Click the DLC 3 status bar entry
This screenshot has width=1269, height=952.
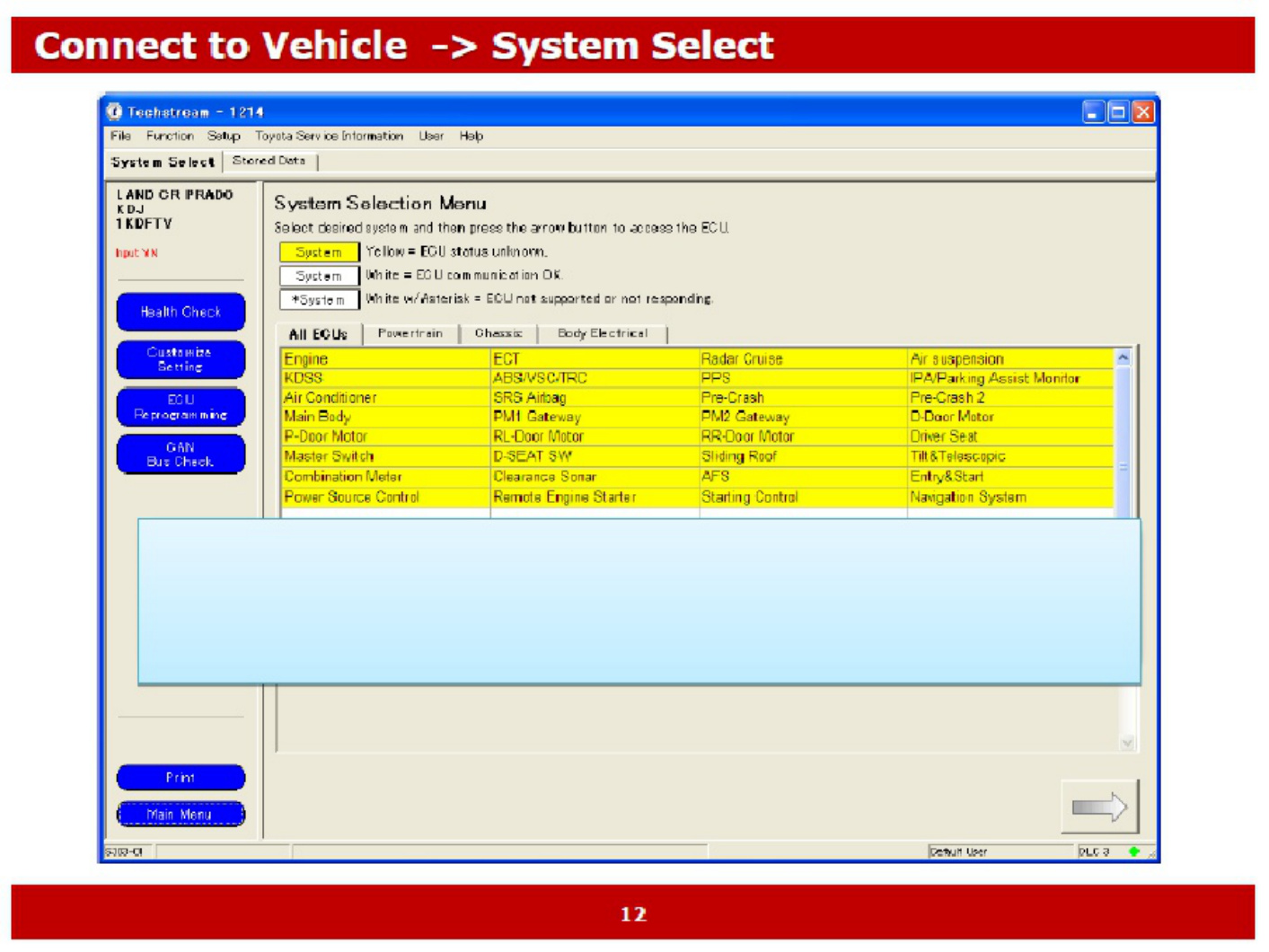coord(1094,851)
